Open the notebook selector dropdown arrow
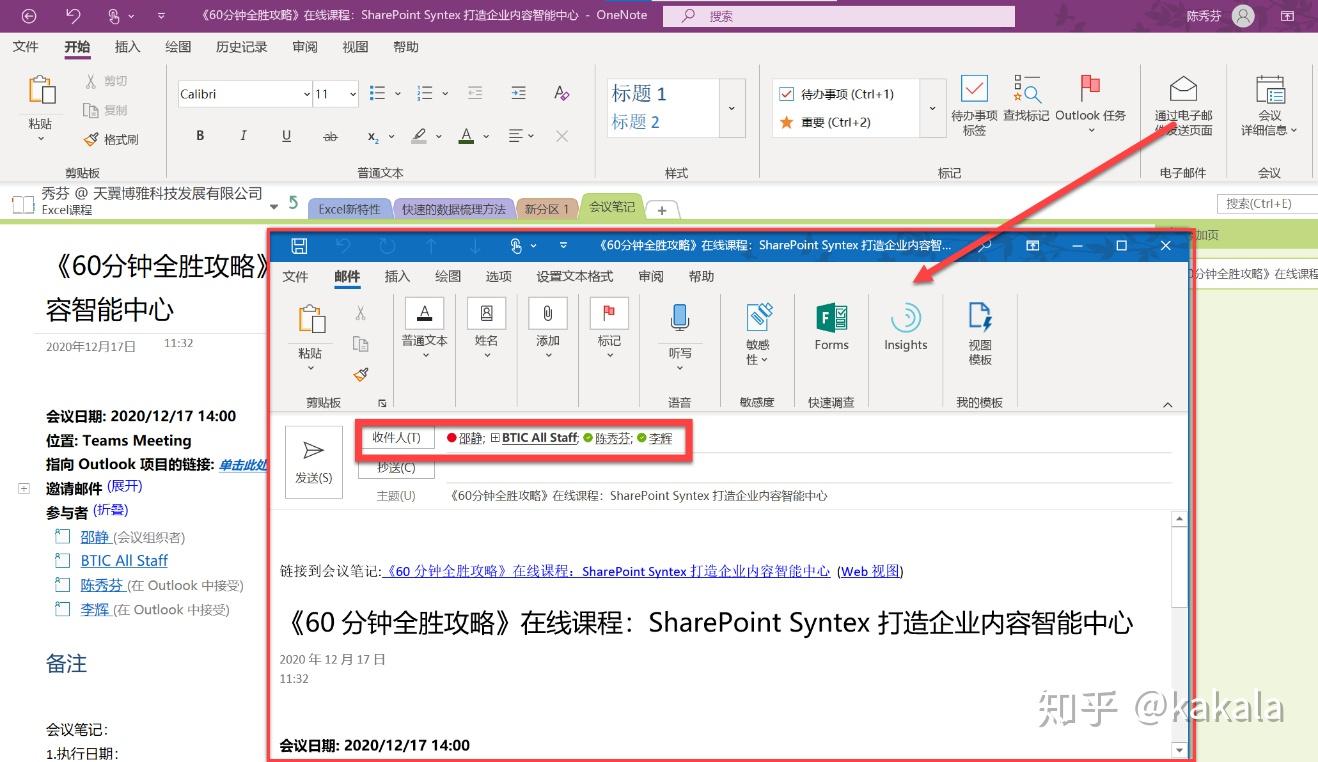The height and width of the screenshot is (762, 1318). pos(274,206)
